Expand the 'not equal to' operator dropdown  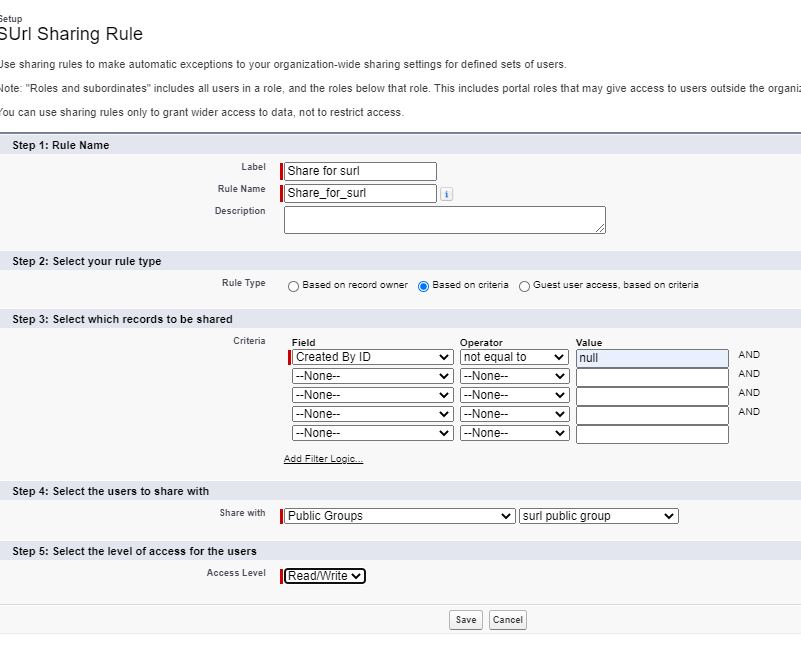coord(514,357)
